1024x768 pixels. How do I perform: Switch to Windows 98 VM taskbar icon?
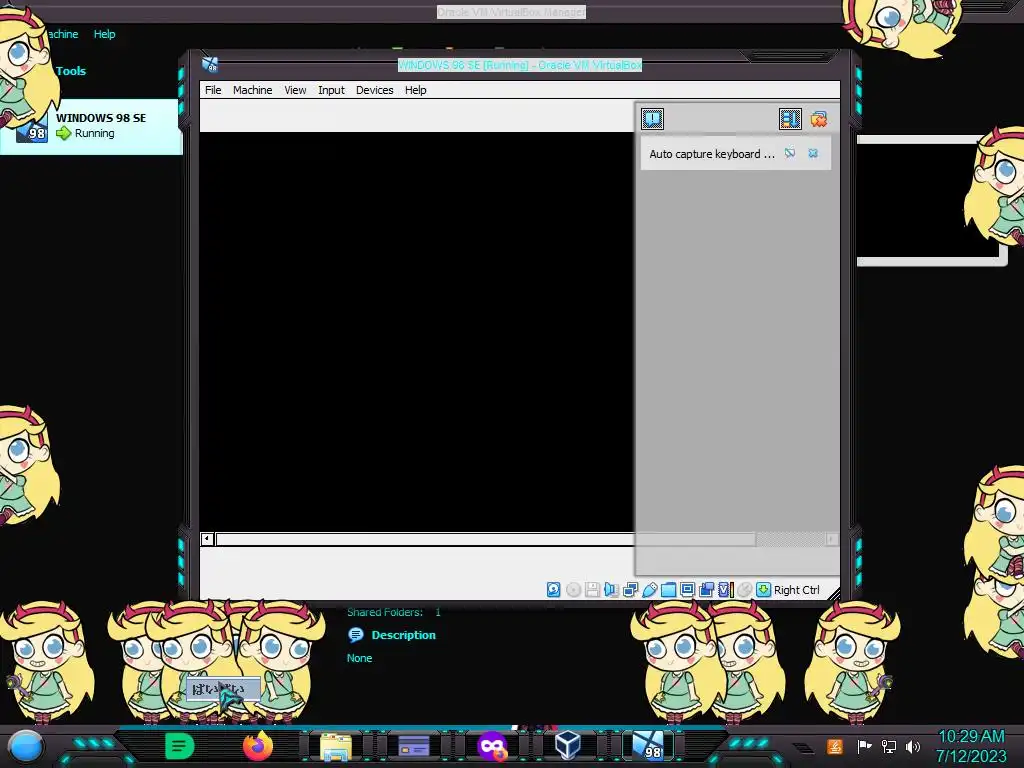[x=648, y=746]
